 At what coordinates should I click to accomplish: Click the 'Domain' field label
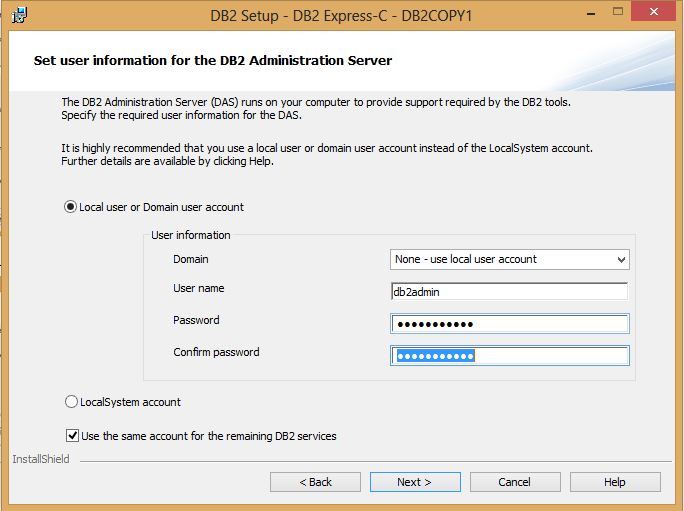(x=191, y=259)
